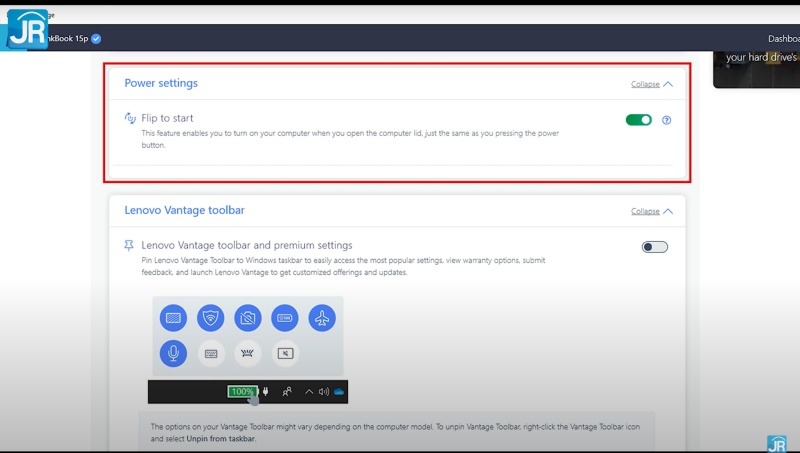Click the blue verified checkmark badge

[96, 39]
